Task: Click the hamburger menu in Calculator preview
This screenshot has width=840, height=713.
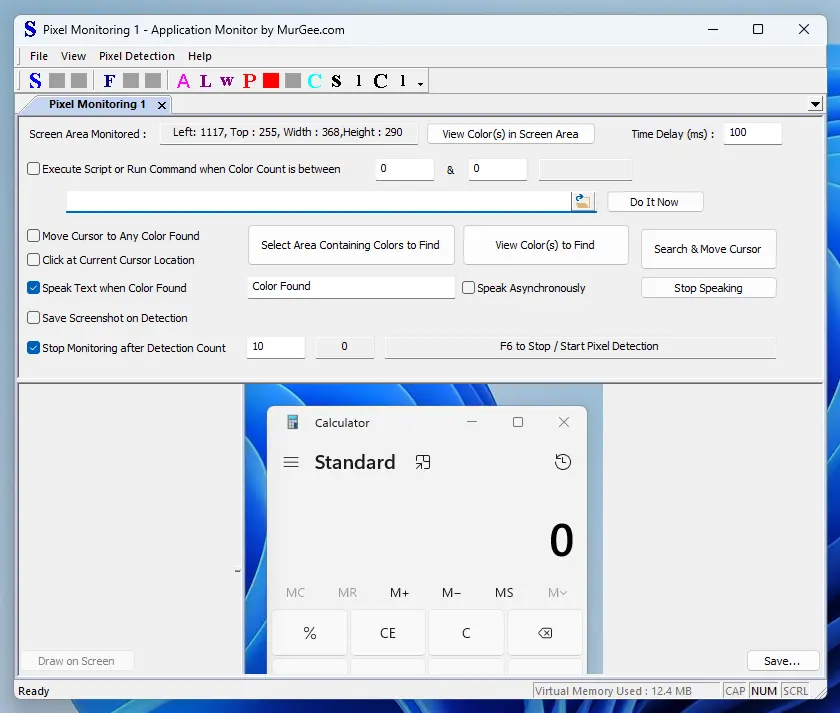Action: pyautogui.click(x=291, y=462)
